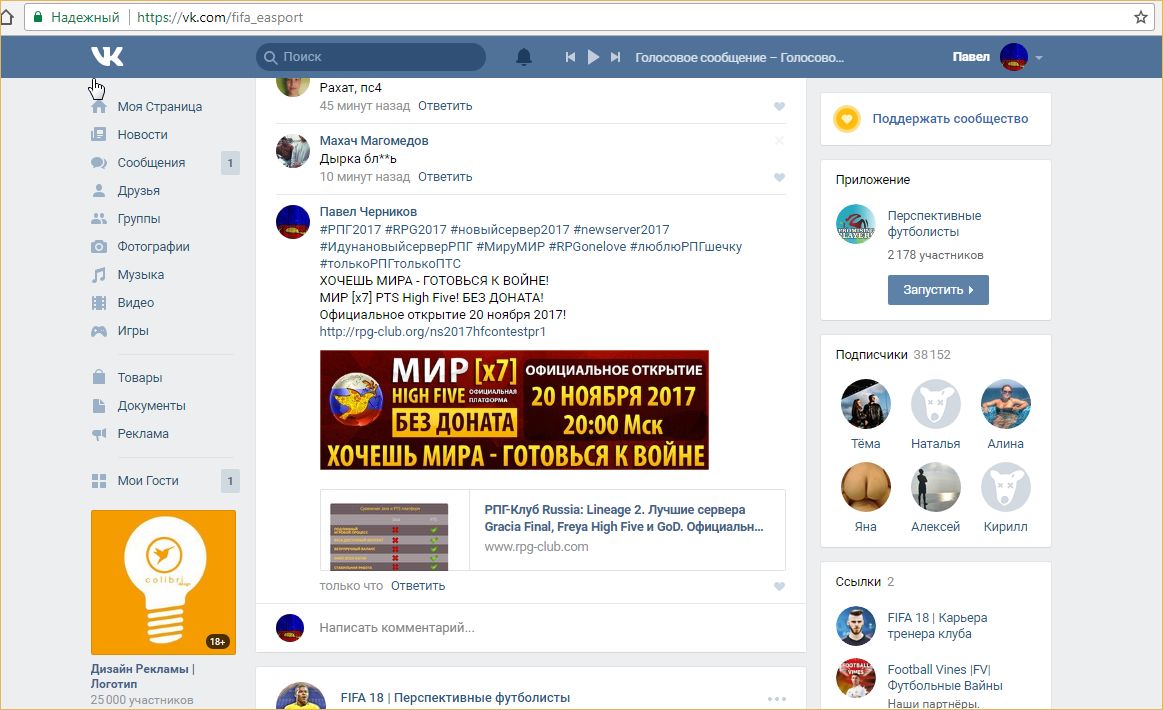
Task: Open the Colibri lightbulb ad image
Action: tap(163, 582)
